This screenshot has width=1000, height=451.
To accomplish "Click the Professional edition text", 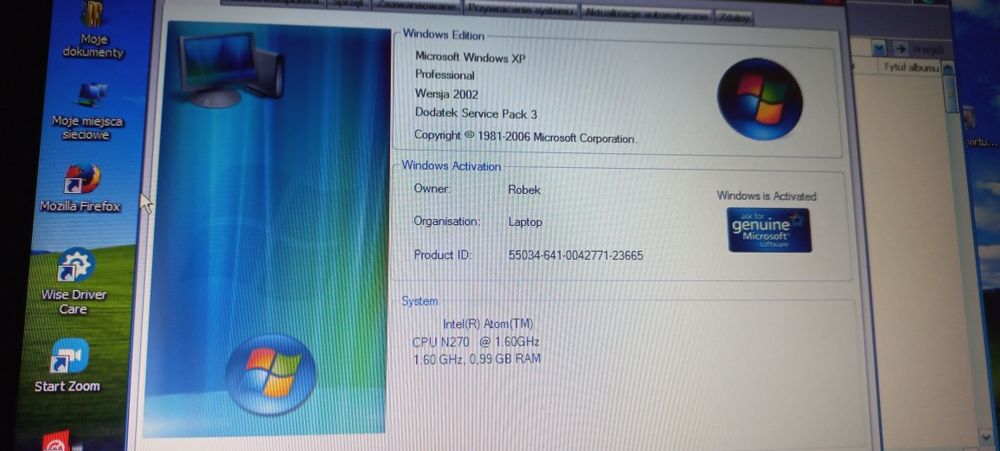I will (445, 75).
